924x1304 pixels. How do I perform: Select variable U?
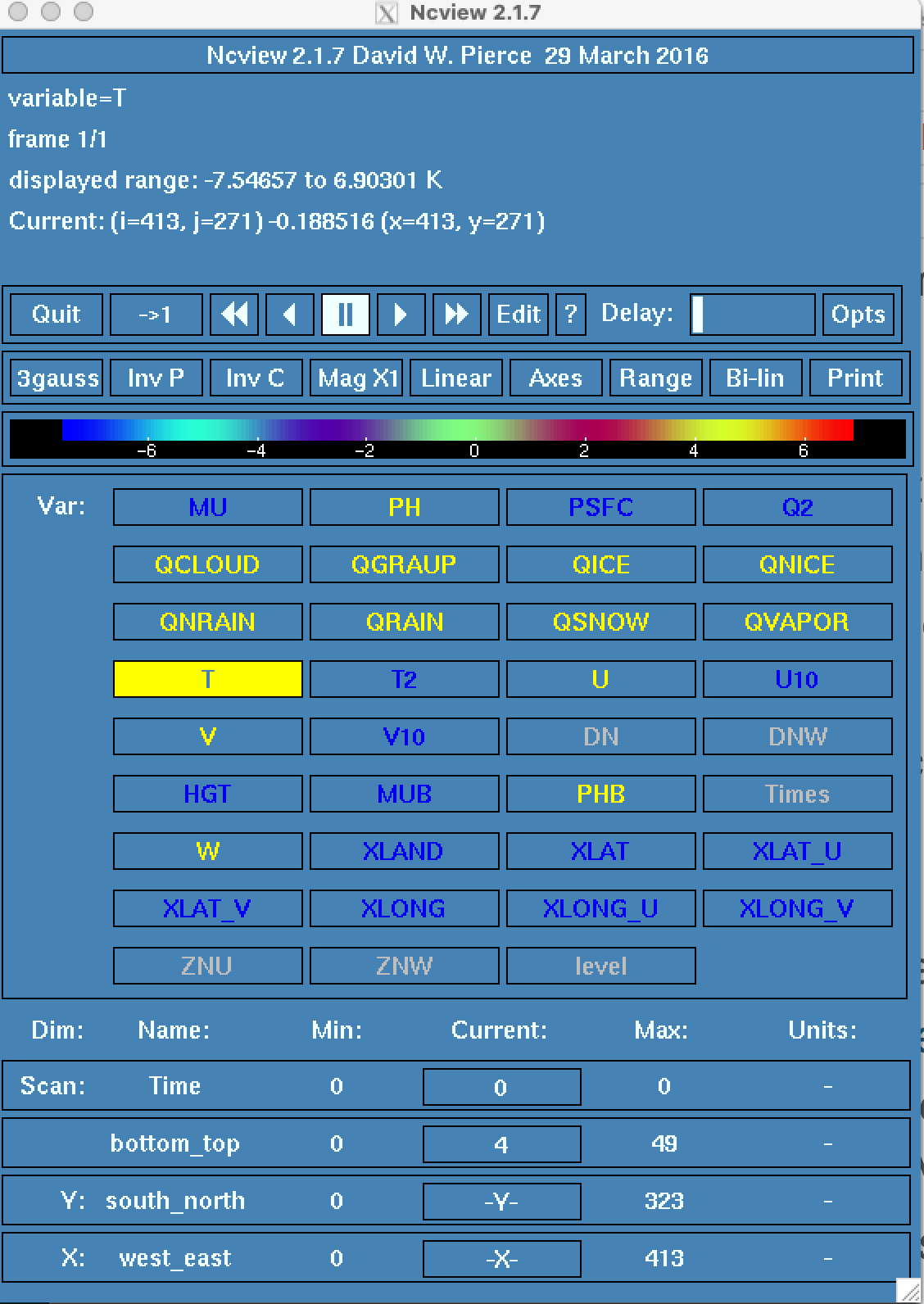(601, 679)
